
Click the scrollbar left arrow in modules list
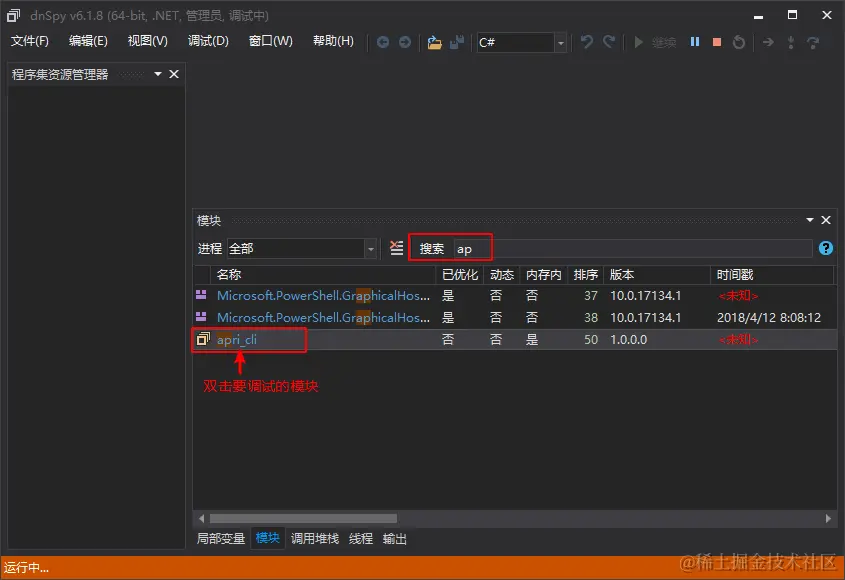[x=202, y=519]
